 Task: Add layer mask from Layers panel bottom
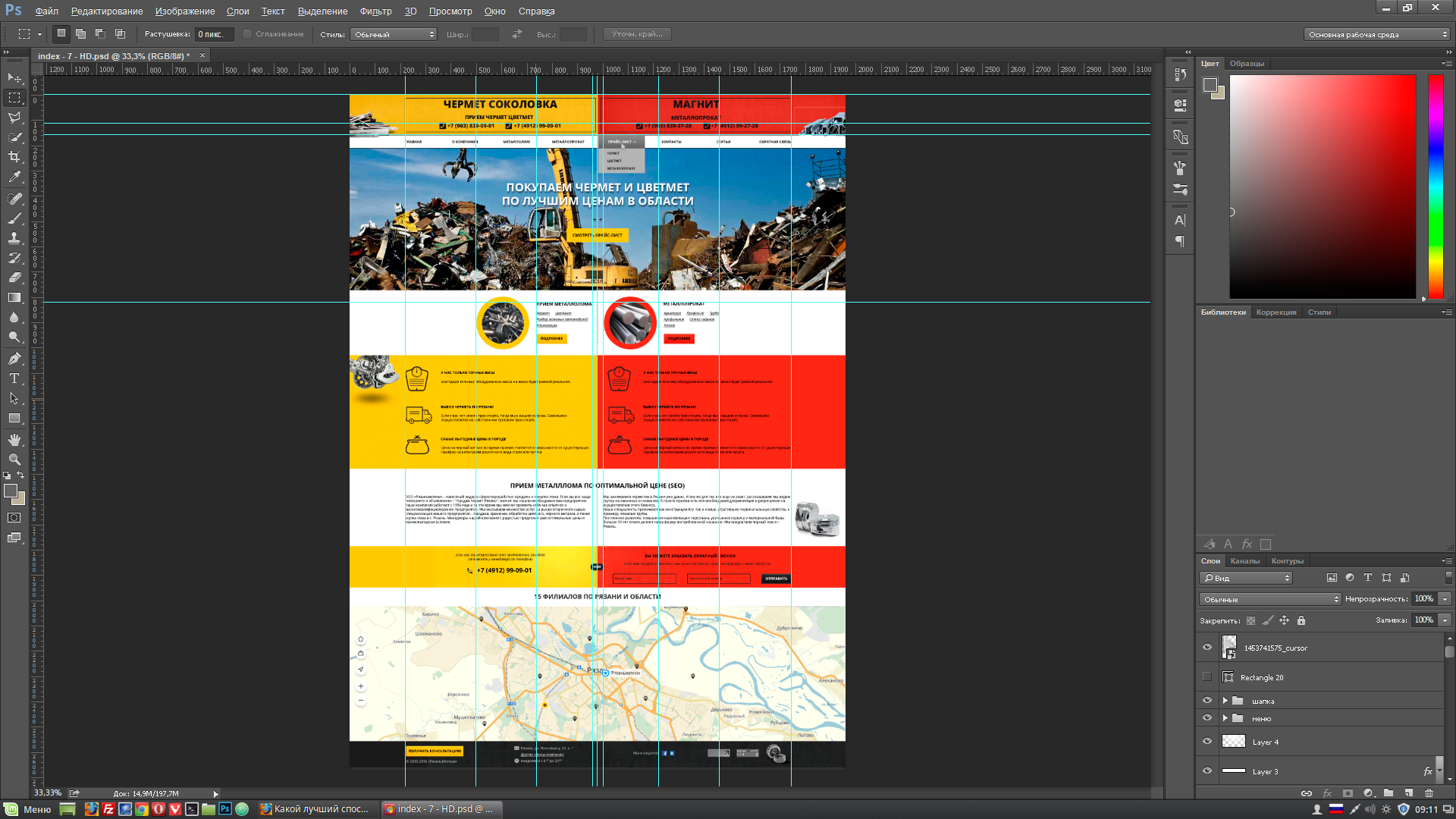coord(1348,793)
